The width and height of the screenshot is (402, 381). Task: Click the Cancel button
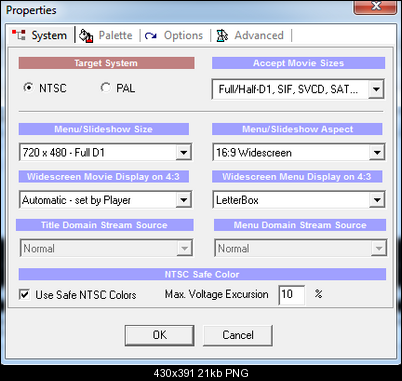pos(238,335)
